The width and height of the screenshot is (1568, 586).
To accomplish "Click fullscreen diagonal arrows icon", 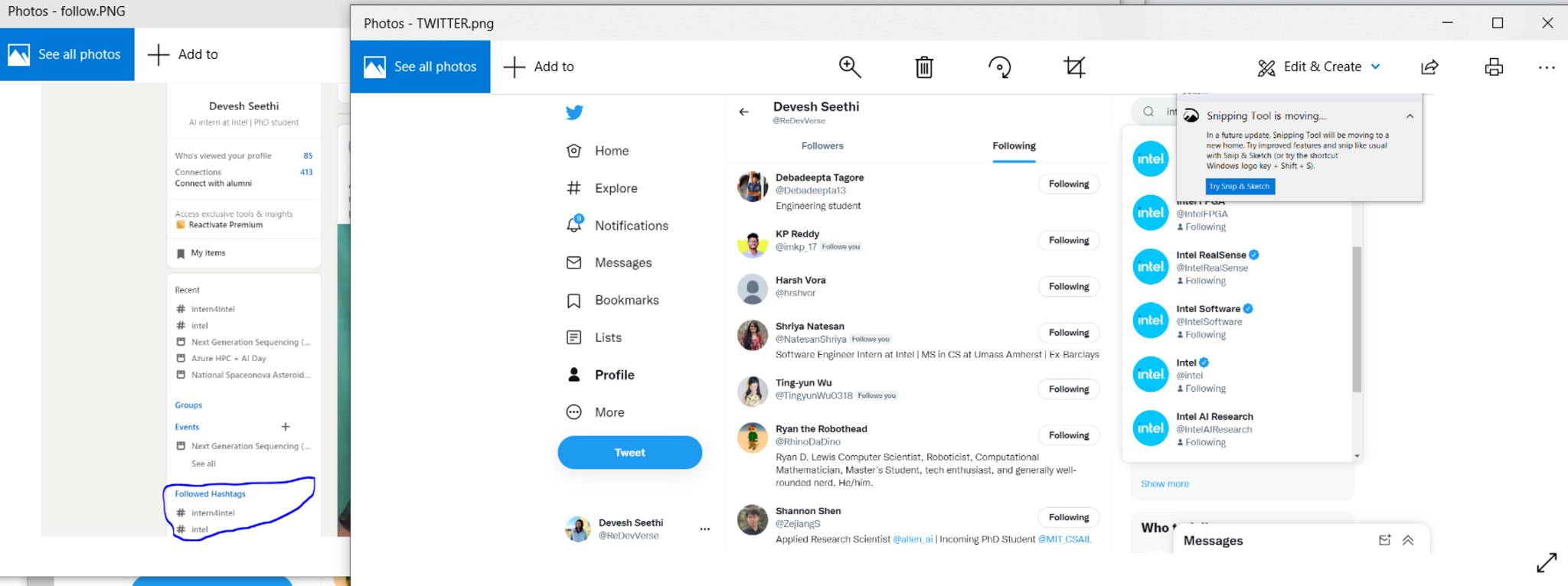I will (x=1547, y=562).
